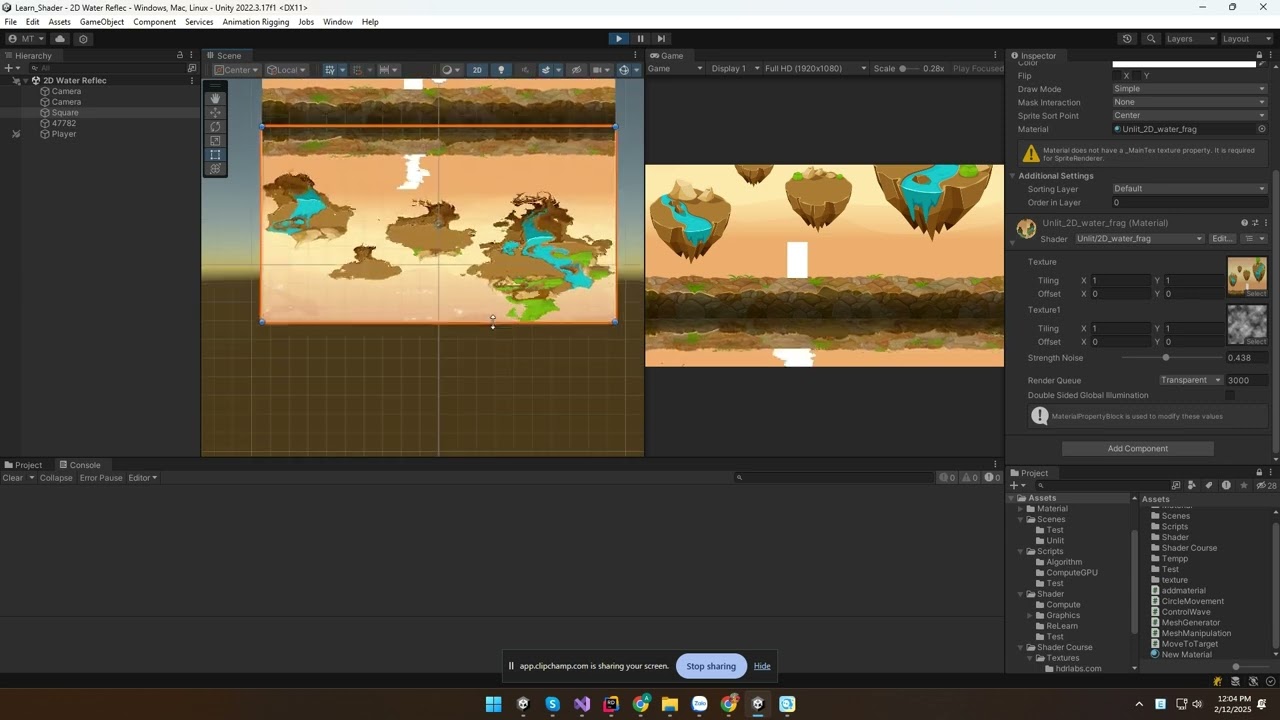Open the File menu

pyautogui.click(x=10, y=22)
